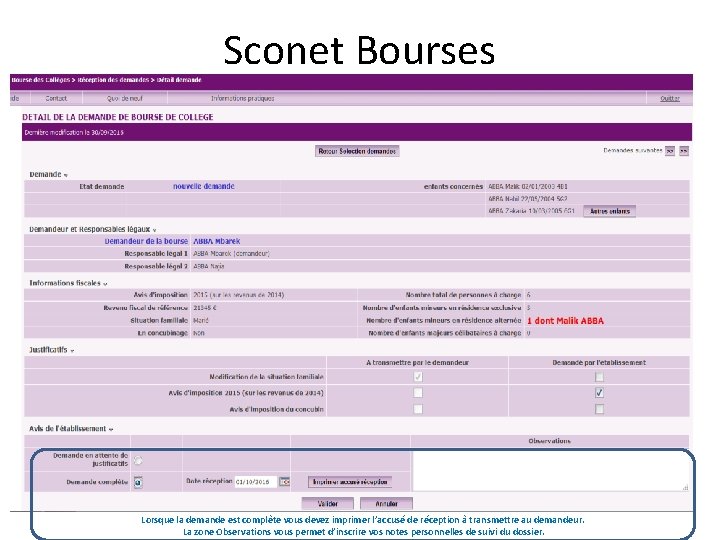Viewport: 720px width, 540px height.
Task: Select the 'Demande complète' radio button
Action: pos(138,482)
